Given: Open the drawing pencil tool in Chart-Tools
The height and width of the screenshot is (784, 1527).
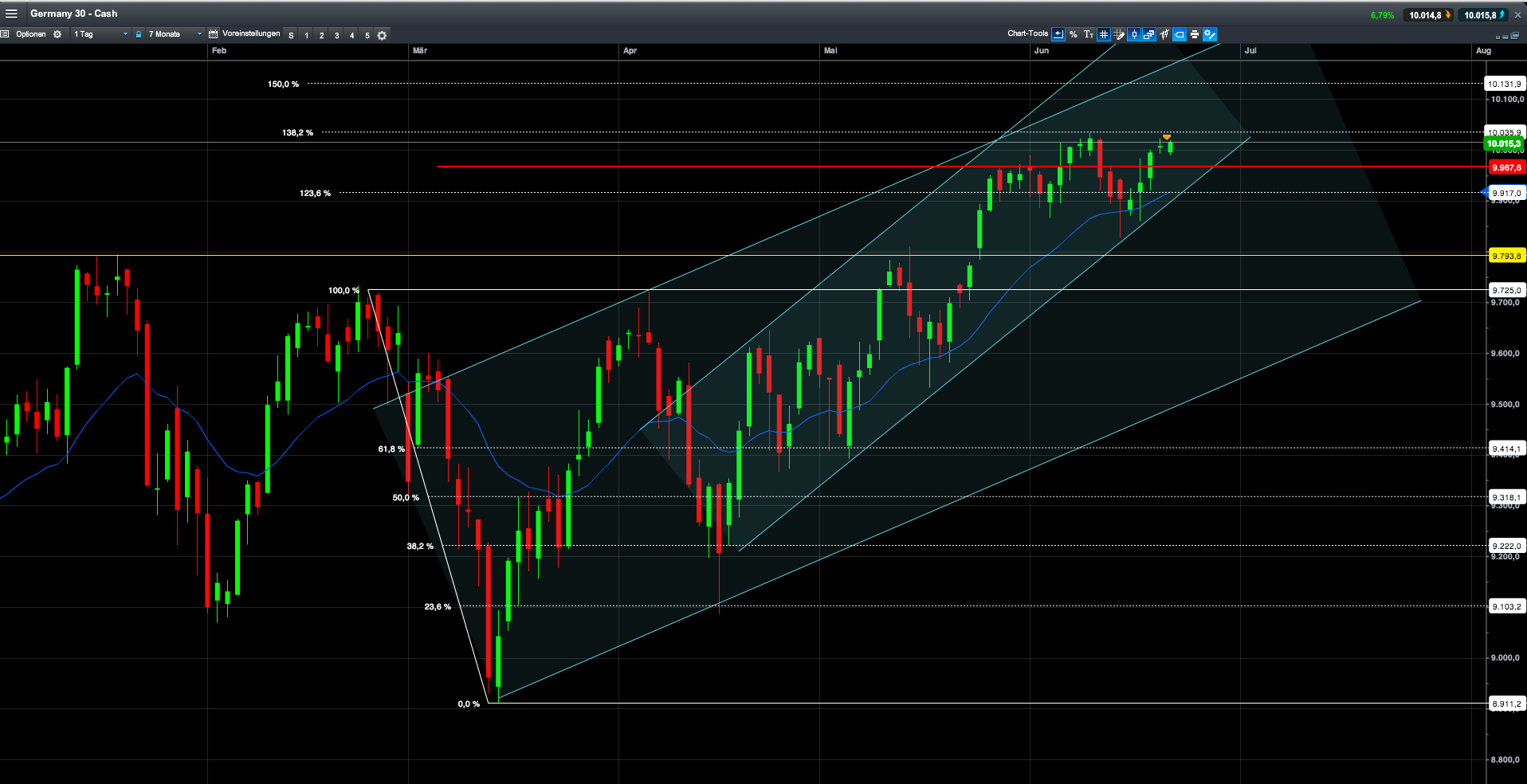Looking at the screenshot, I should [x=1119, y=34].
